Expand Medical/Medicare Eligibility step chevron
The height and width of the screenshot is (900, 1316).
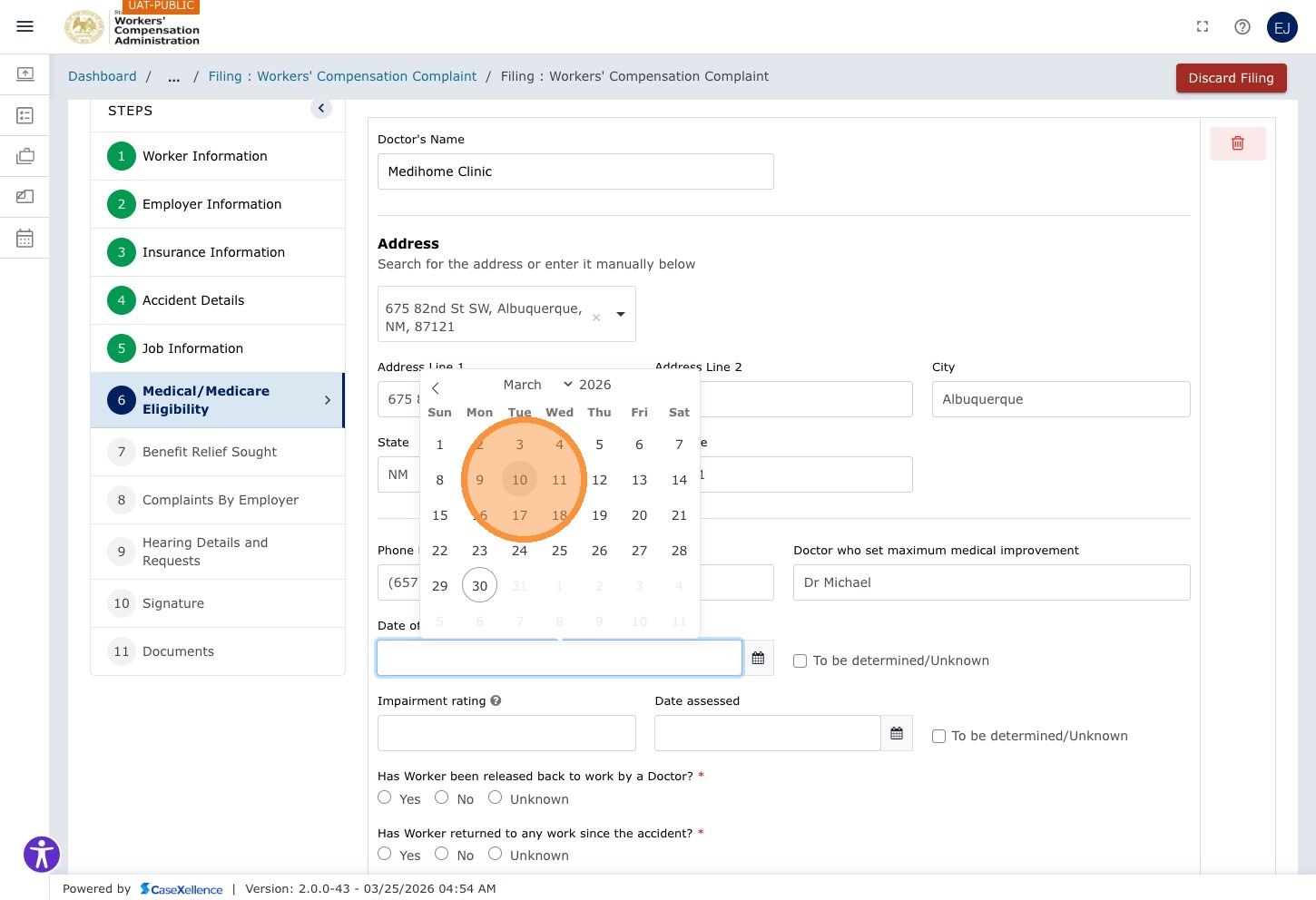point(328,400)
